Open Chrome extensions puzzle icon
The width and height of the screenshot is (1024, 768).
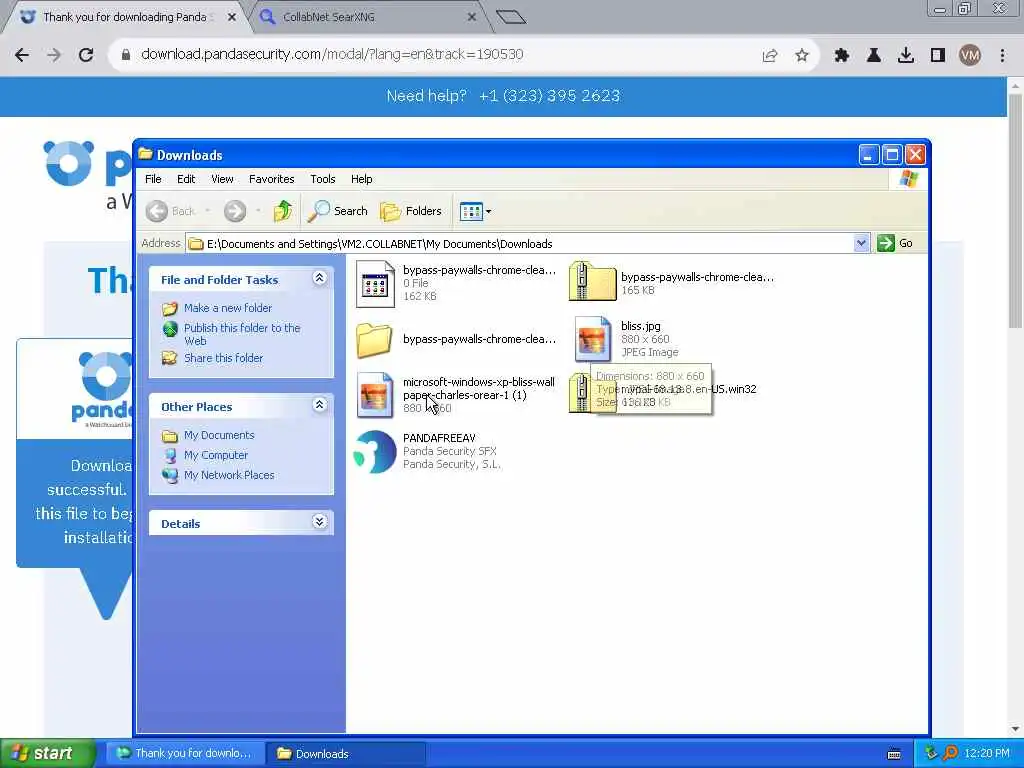pos(842,56)
